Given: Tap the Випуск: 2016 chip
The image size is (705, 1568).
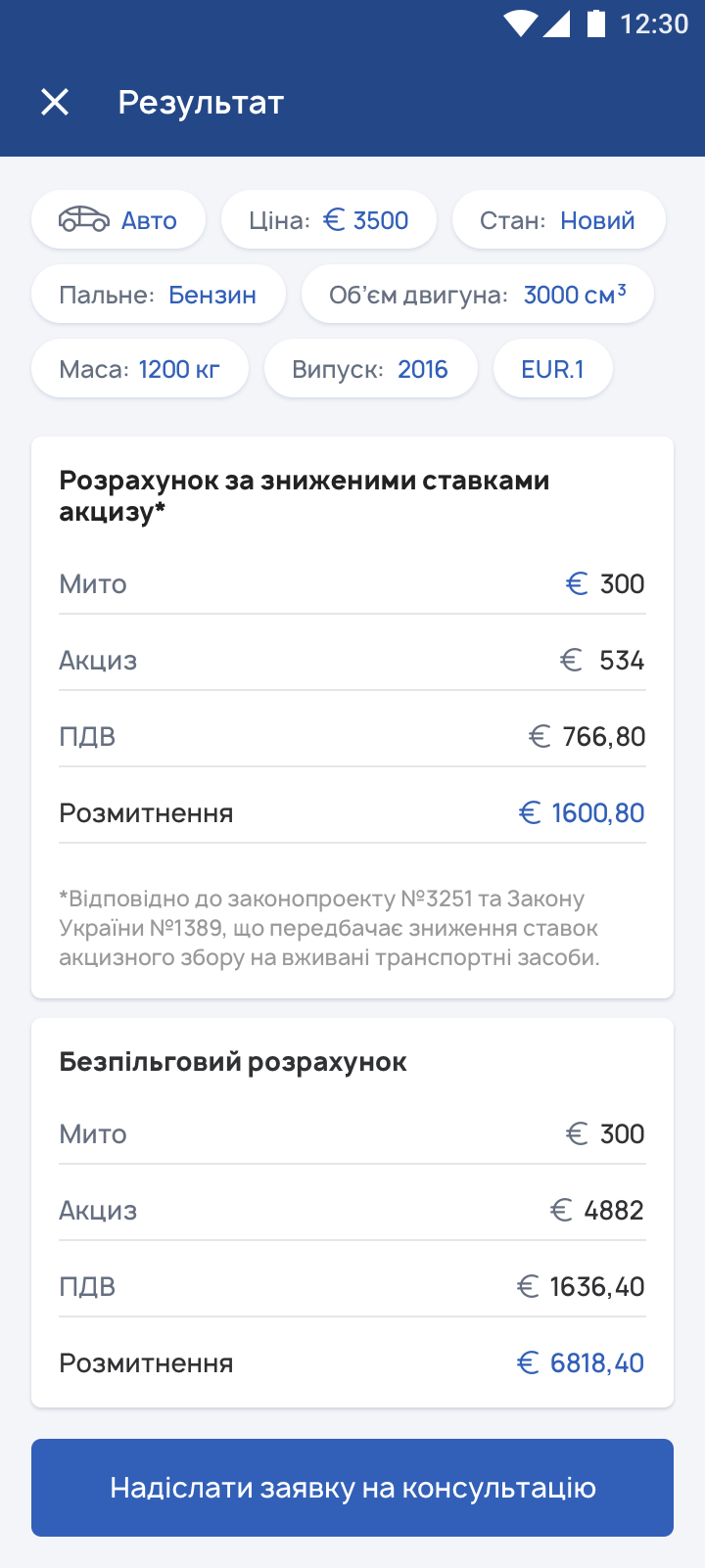Looking at the screenshot, I should click(370, 369).
